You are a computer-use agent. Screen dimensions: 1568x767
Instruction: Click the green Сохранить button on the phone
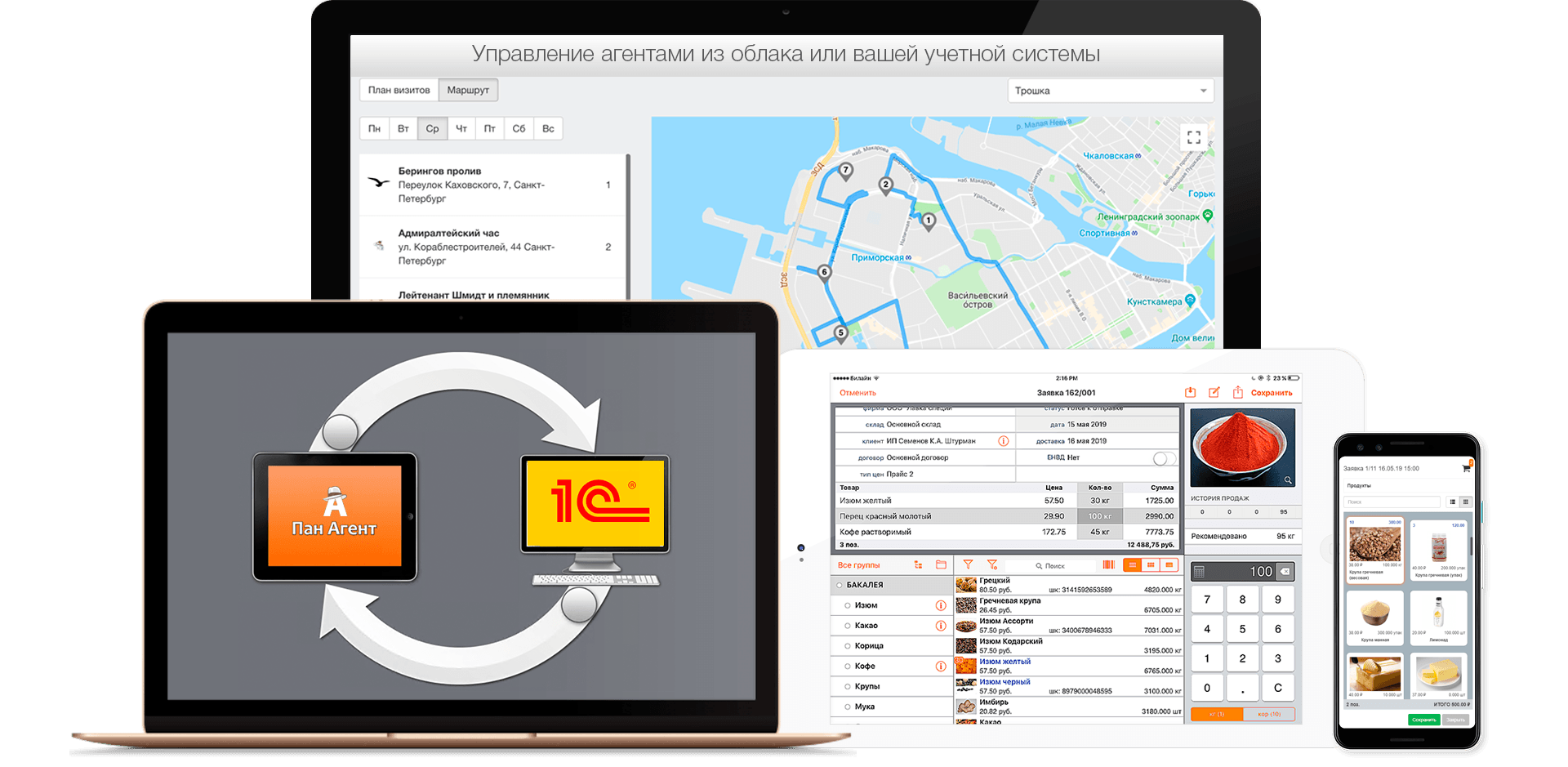(x=1423, y=720)
